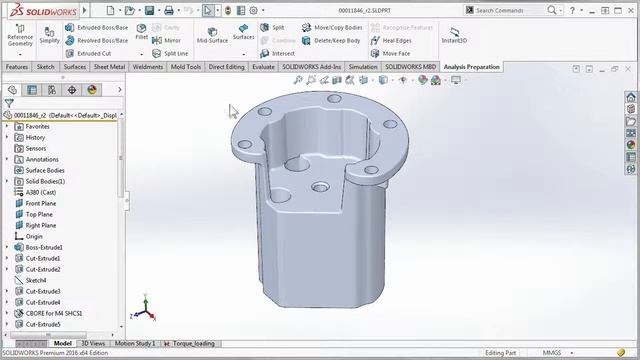
Task: Switch to the ConfigurationManager tab
Action: coord(52,90)
